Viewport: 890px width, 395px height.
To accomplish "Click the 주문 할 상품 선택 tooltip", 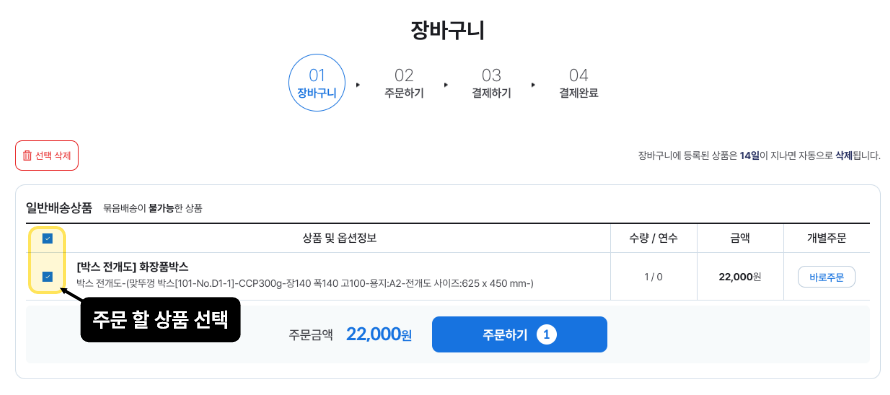I will point(161,320).
